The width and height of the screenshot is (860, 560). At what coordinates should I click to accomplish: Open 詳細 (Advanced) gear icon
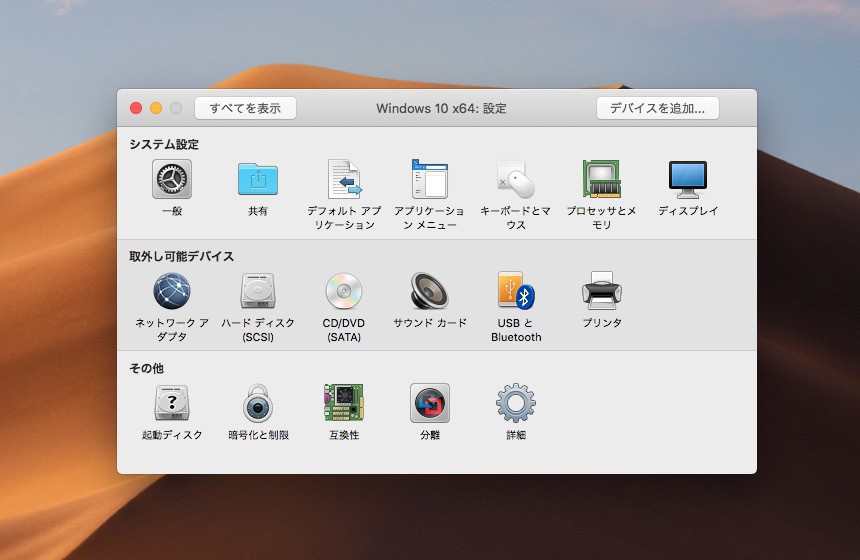click(516, 403)
